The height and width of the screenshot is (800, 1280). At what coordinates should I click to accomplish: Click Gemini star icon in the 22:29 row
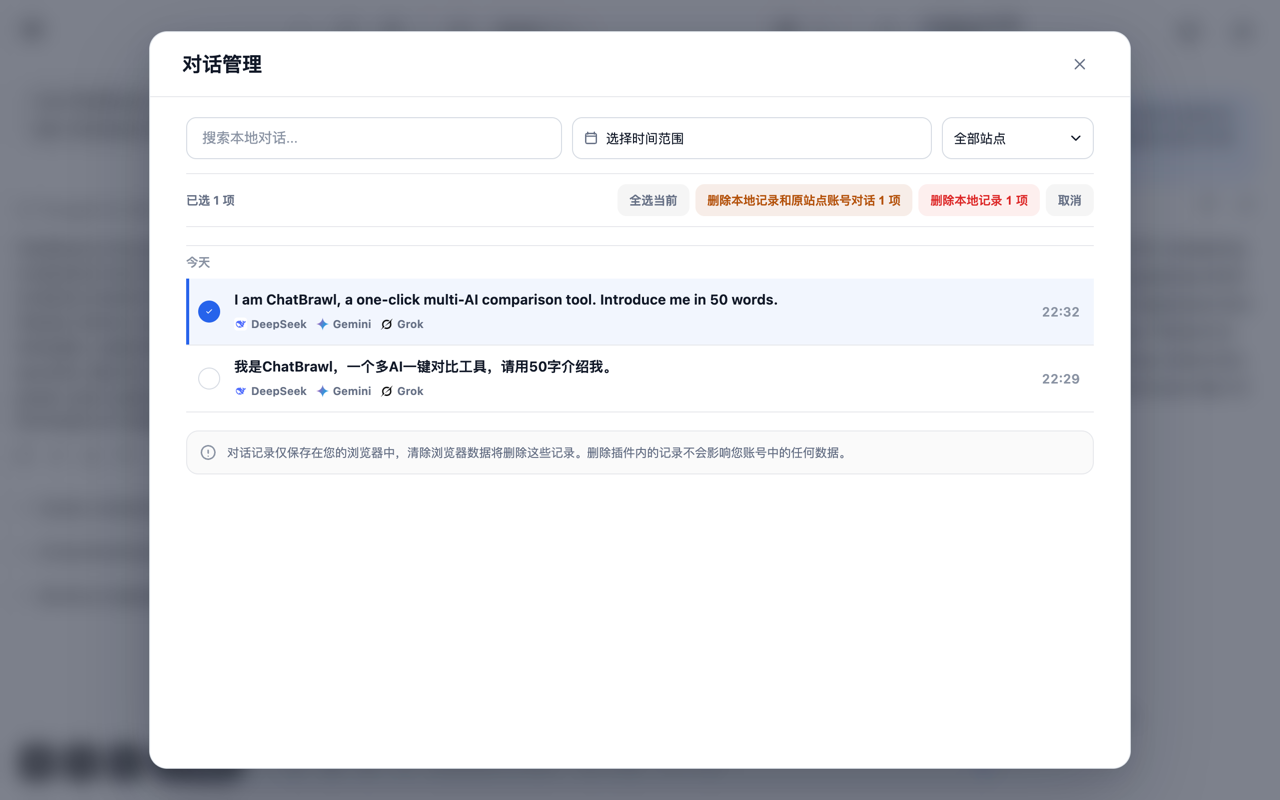[322, 391]
